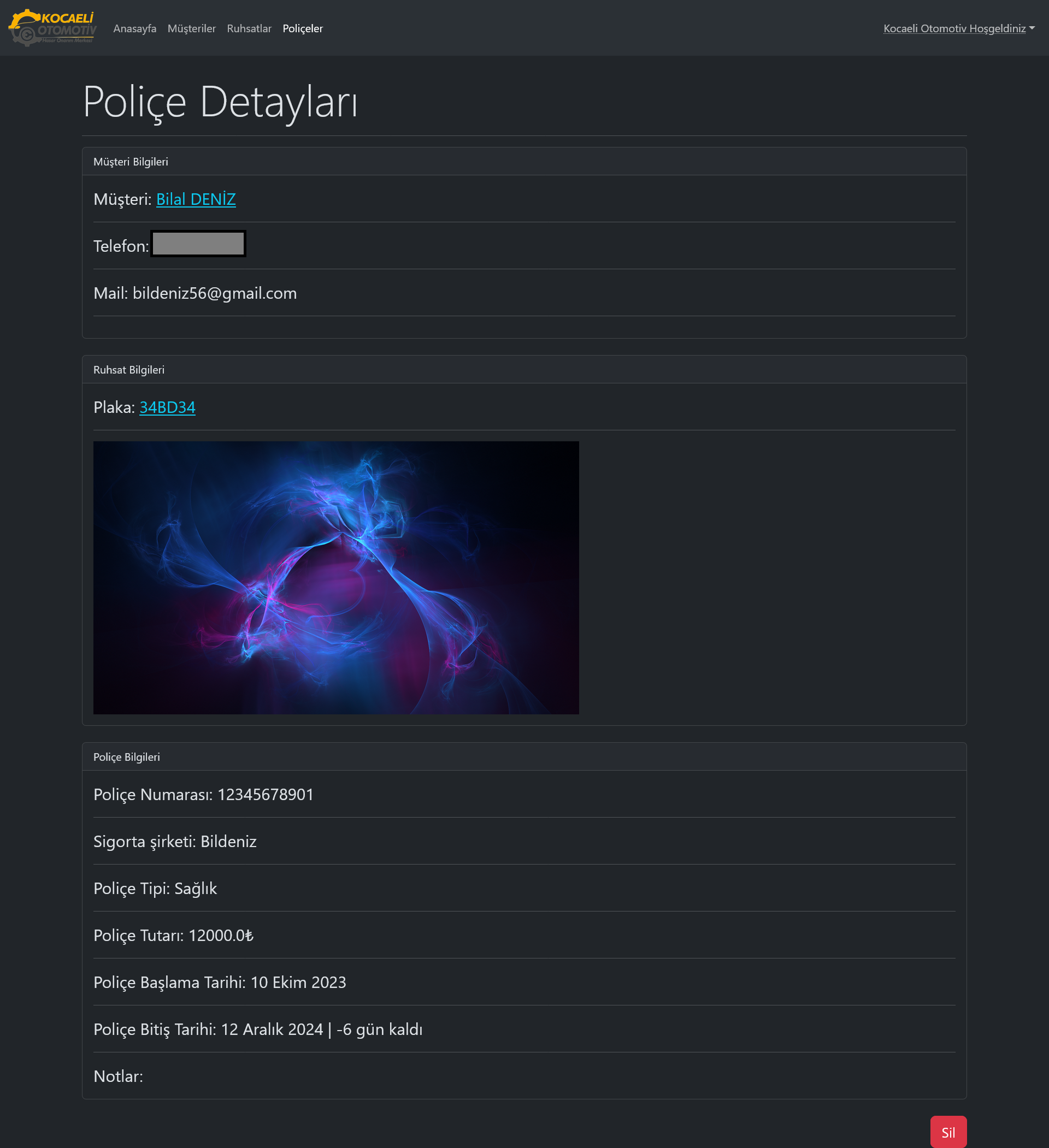This screenshot has height=1148, width=1049.
Task: Click the bildeniz56@gmail.com mail text
Action: pyautogui.click(x=214, y=293)
